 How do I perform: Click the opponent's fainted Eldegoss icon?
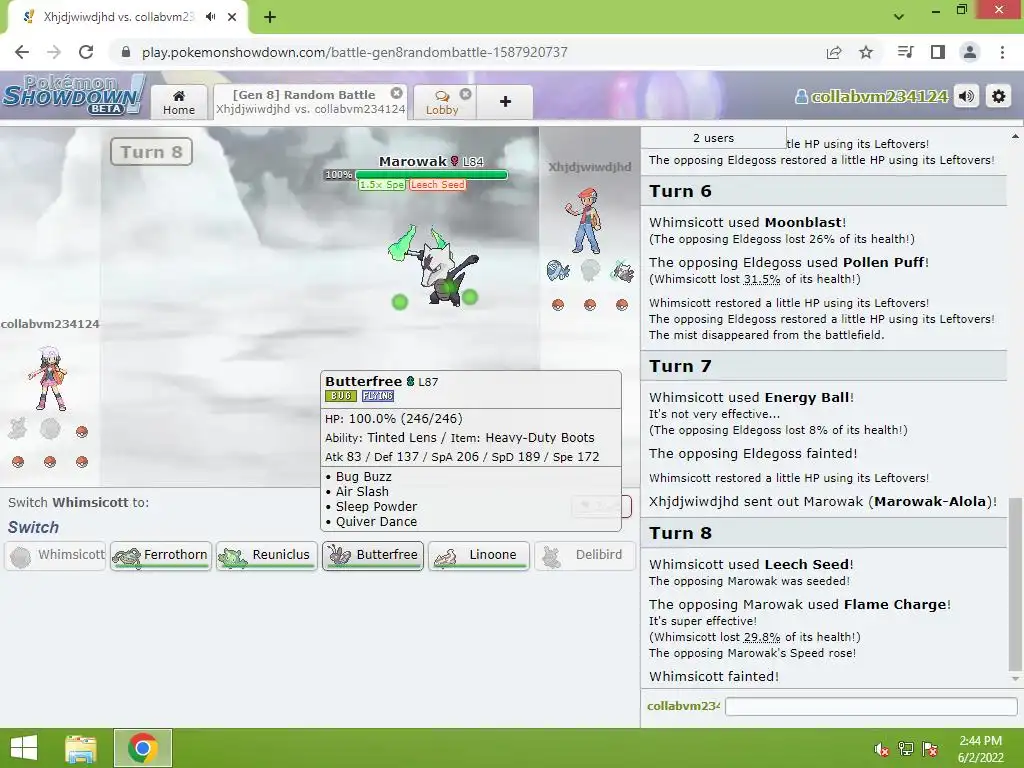click(x=590, y=270)
